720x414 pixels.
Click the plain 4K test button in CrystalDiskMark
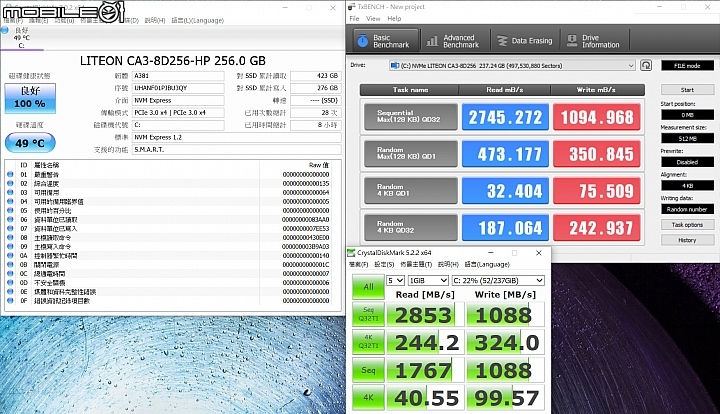368,397
